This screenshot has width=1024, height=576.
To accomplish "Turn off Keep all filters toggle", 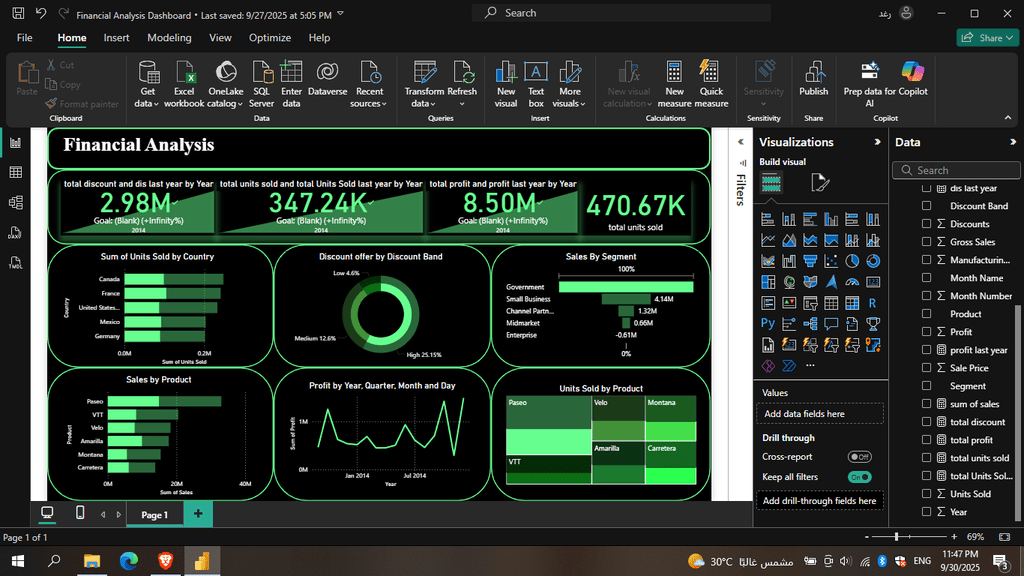I will 859,477.
